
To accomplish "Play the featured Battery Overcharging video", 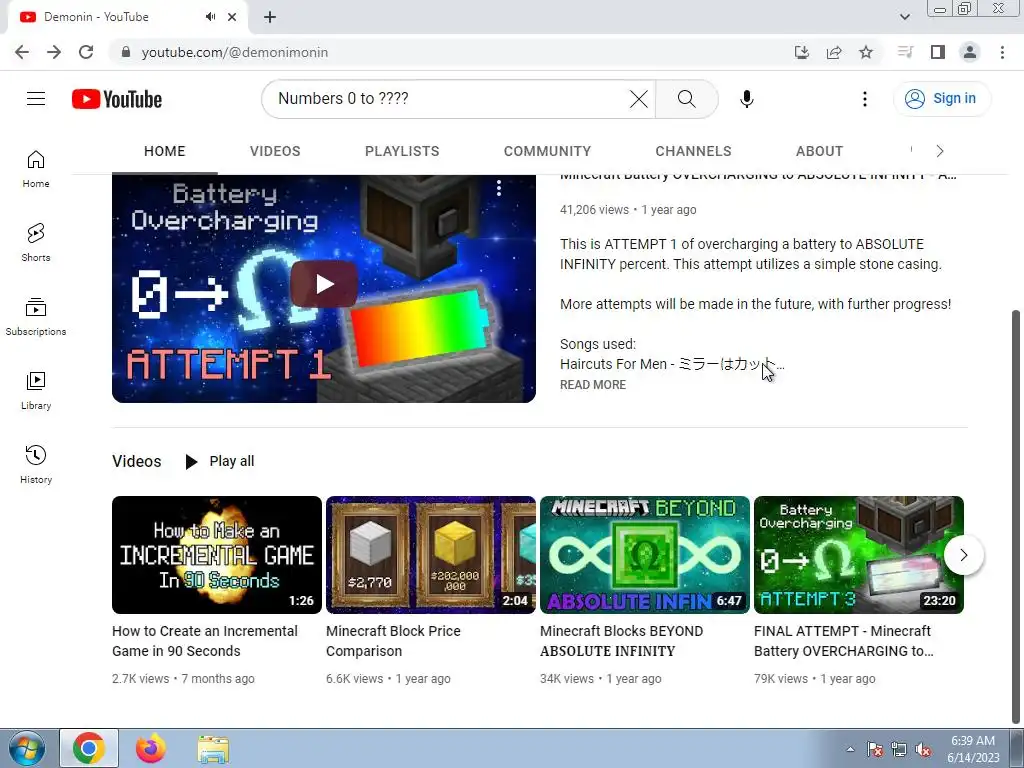I will [x=324, y=284].
